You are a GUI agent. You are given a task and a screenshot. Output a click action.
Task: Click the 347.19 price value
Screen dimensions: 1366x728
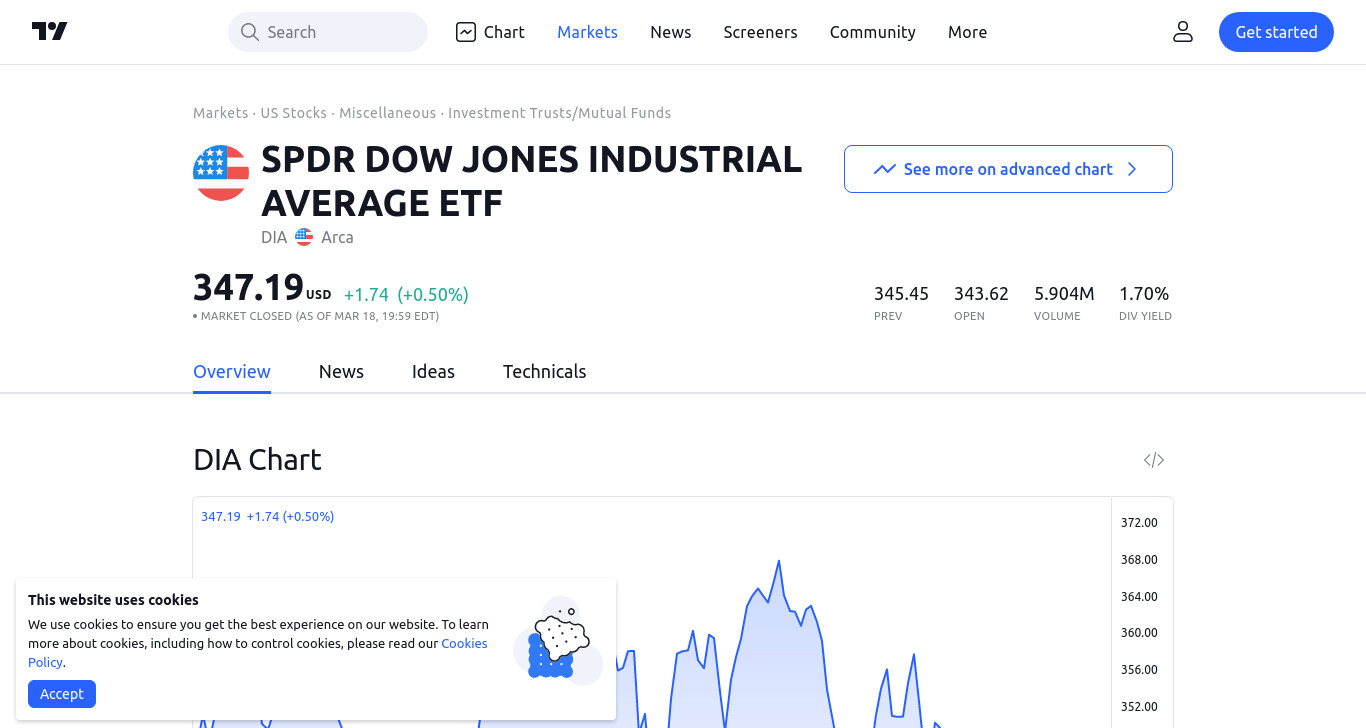tap(248, 288)
